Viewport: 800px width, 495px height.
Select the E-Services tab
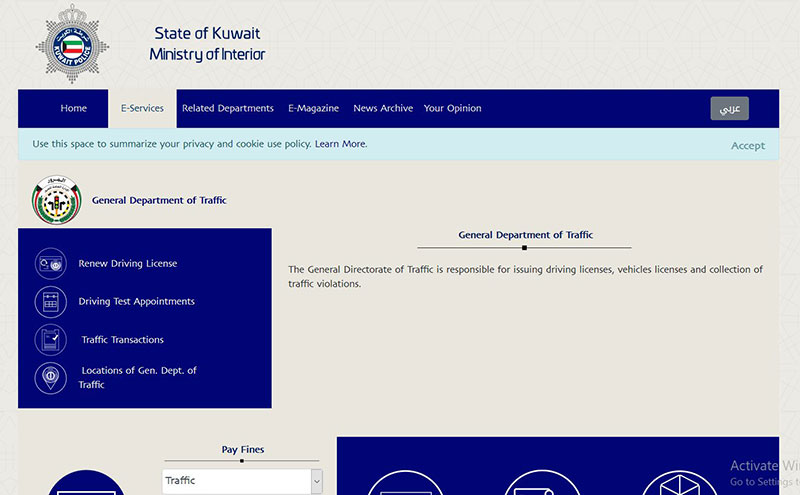(x=142, y=108)
